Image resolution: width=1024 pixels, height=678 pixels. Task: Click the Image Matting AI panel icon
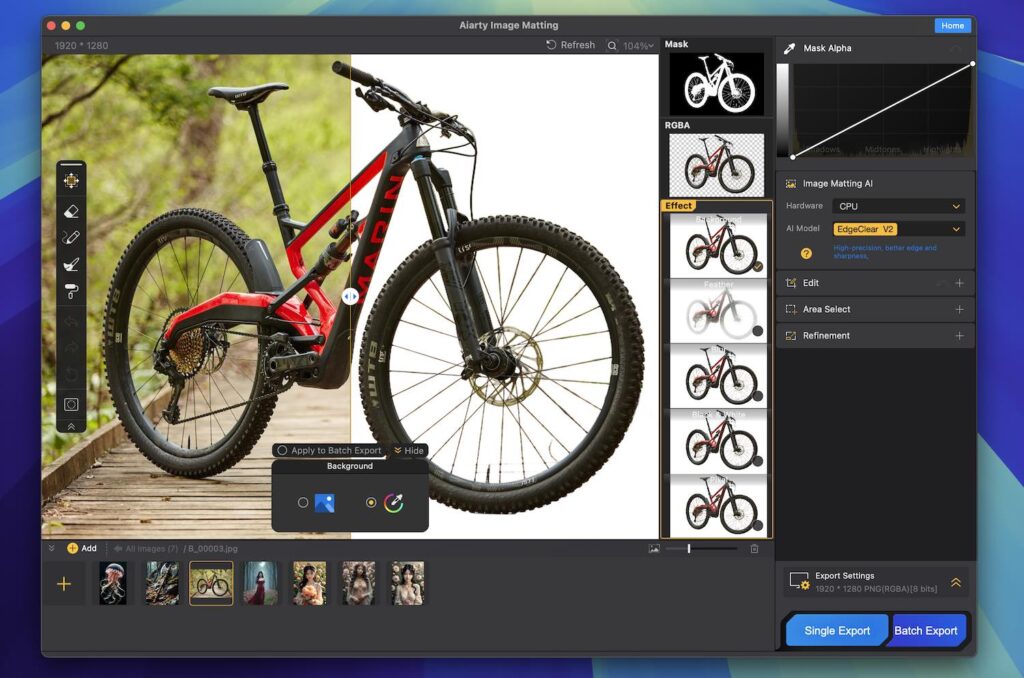791,184
